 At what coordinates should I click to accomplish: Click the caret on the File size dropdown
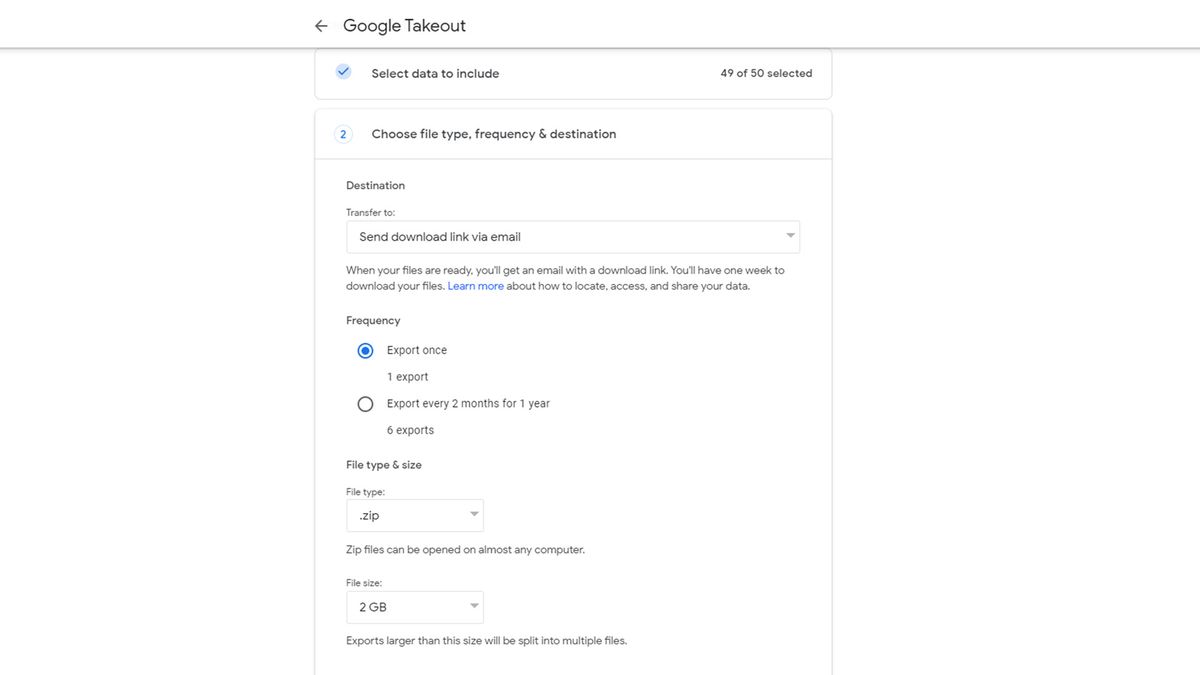point(473,606)
